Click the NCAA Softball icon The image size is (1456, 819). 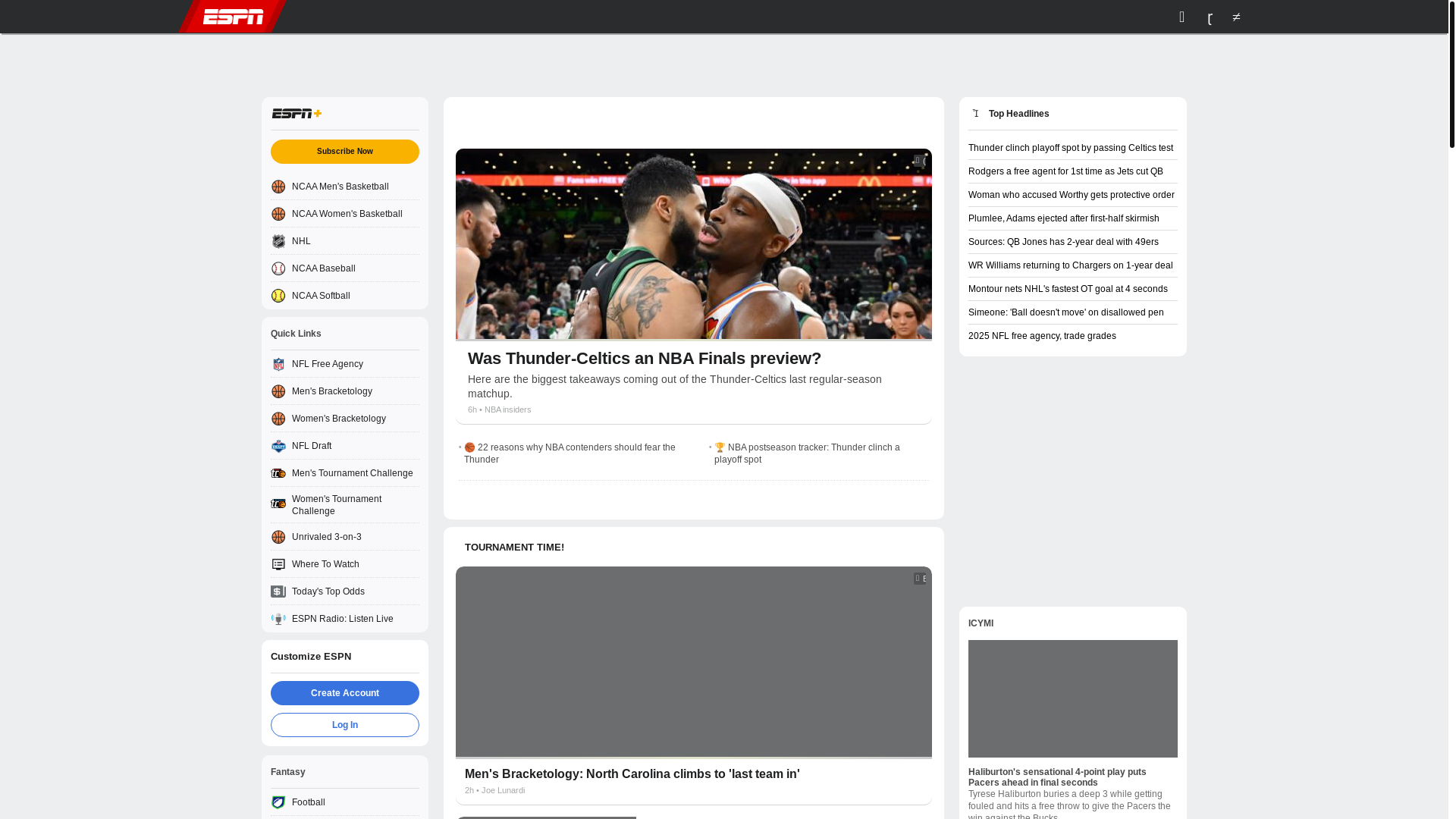click(x=278, y=296)
